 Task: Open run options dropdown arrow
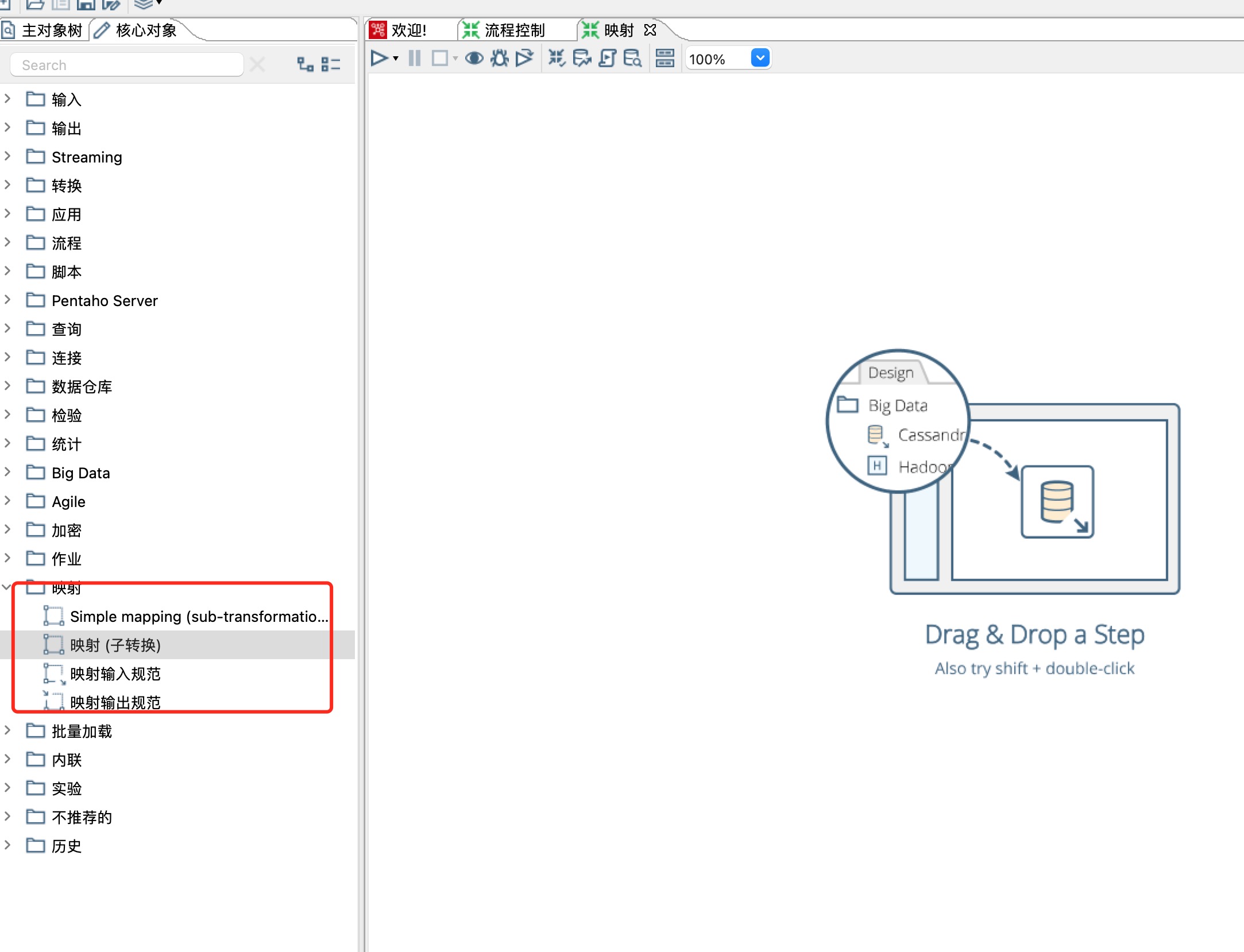click(396, 59)
